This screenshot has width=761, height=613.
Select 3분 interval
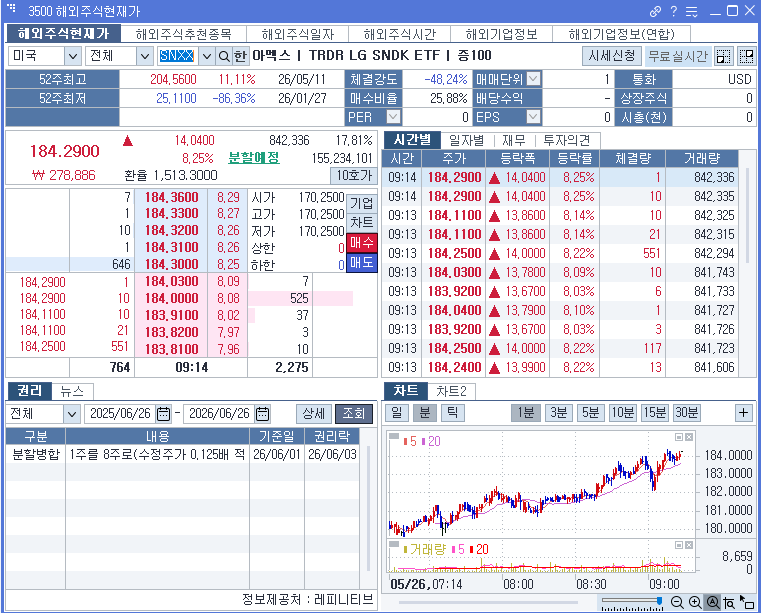coord(559,413)
